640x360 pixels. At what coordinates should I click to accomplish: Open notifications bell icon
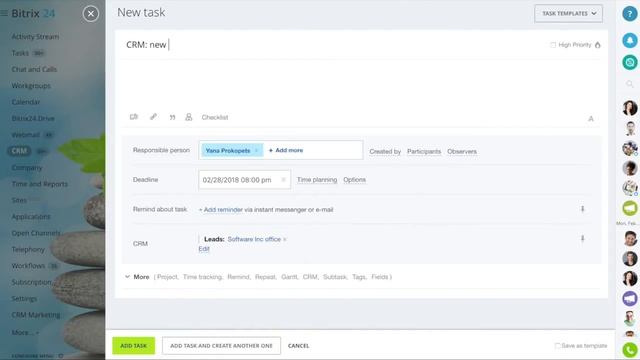(630, 40)
